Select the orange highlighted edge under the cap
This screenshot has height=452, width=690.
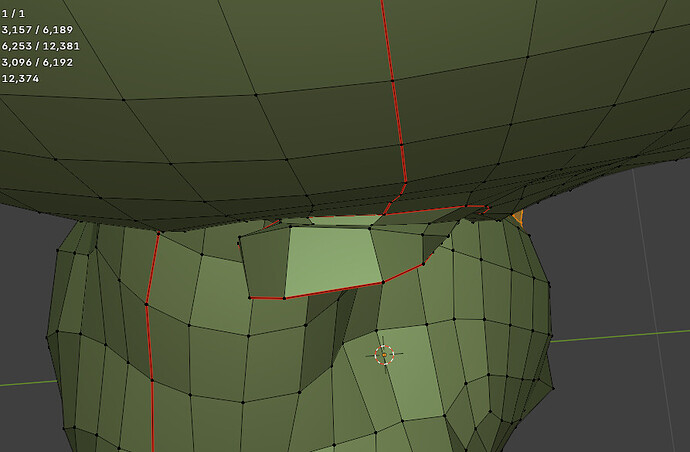pyautogui.click(x=518, y=219)
